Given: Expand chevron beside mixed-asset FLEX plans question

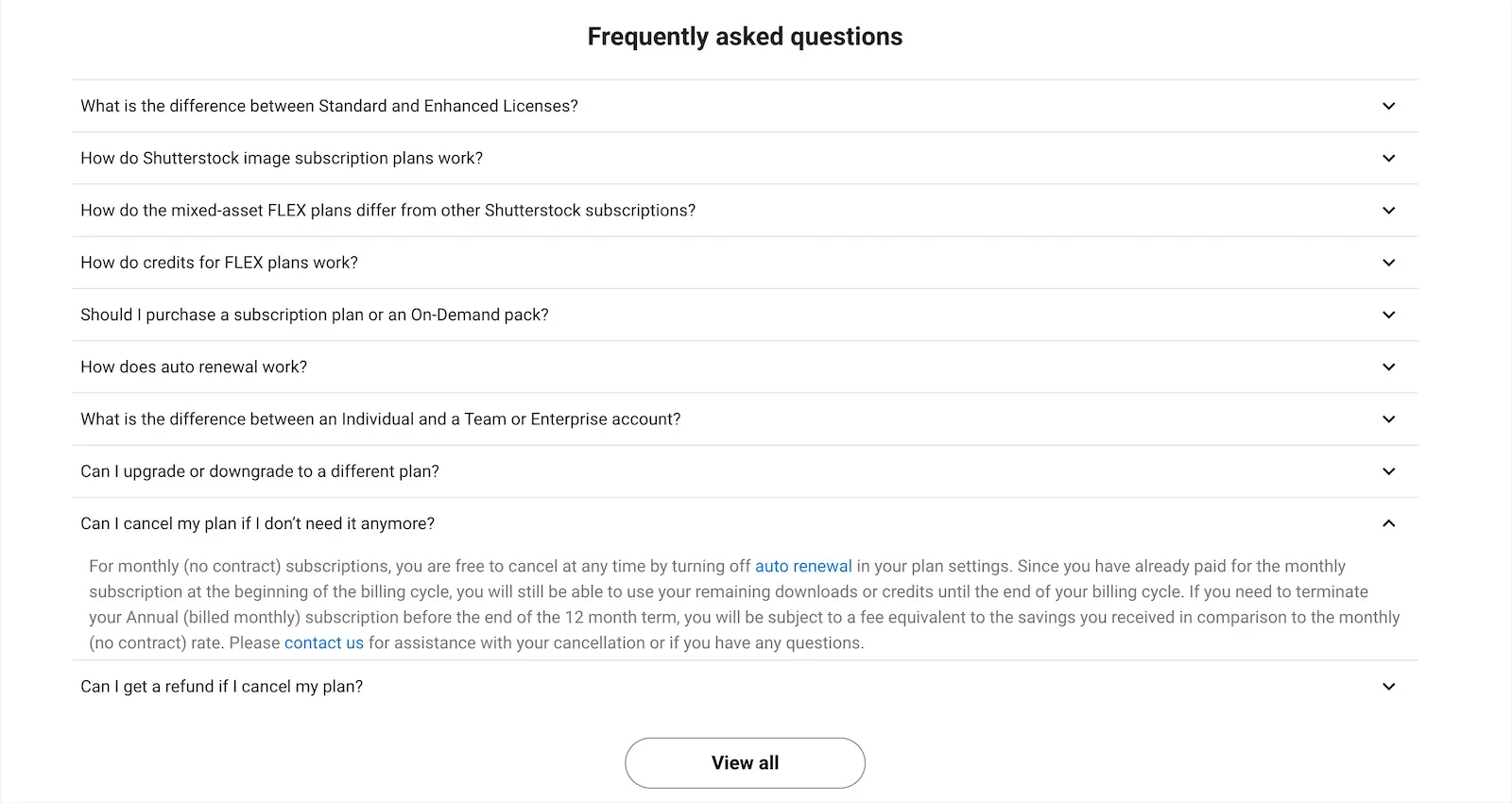Looking at the screenshot, I should pos(1388,210).
